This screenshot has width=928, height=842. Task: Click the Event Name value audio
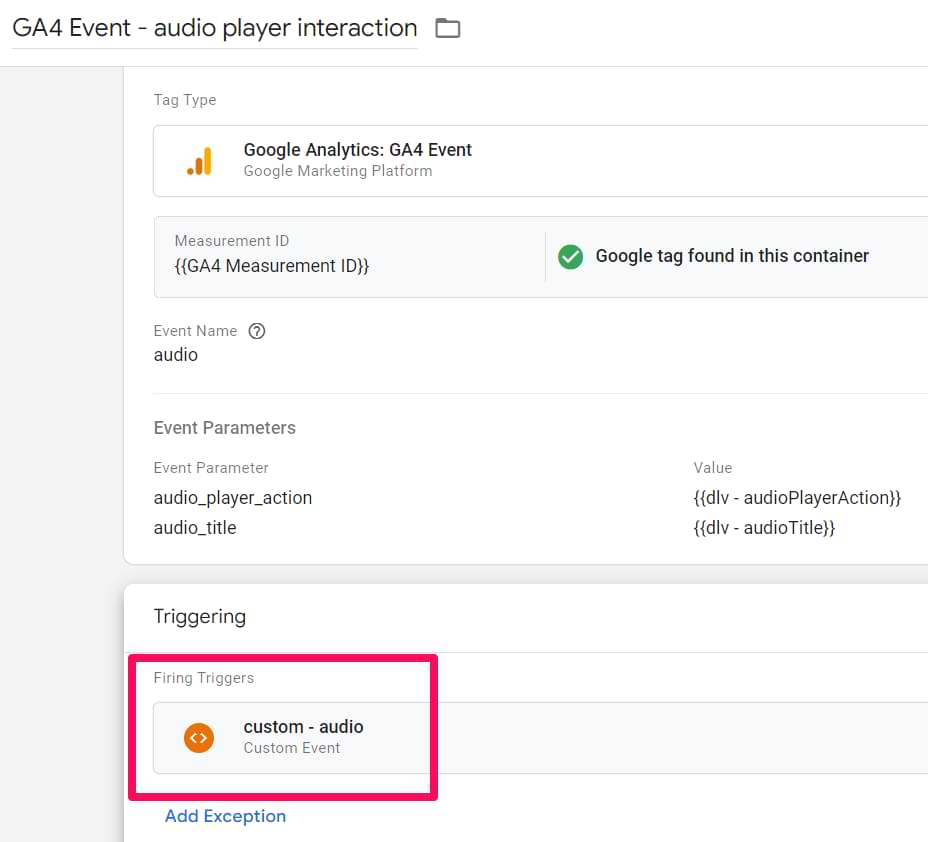tap(176, 354)
